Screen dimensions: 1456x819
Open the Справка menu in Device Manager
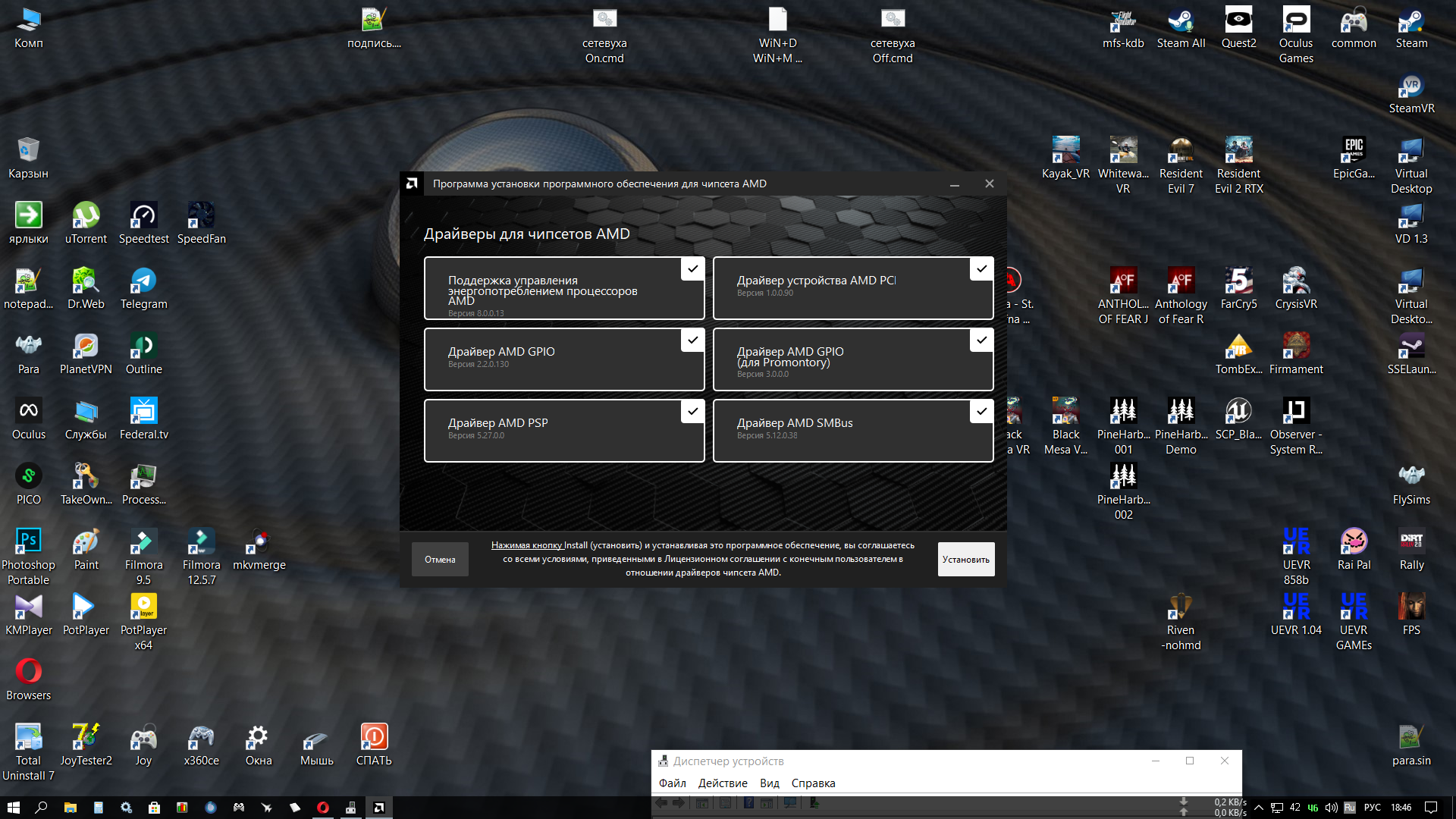click(813, 783)
